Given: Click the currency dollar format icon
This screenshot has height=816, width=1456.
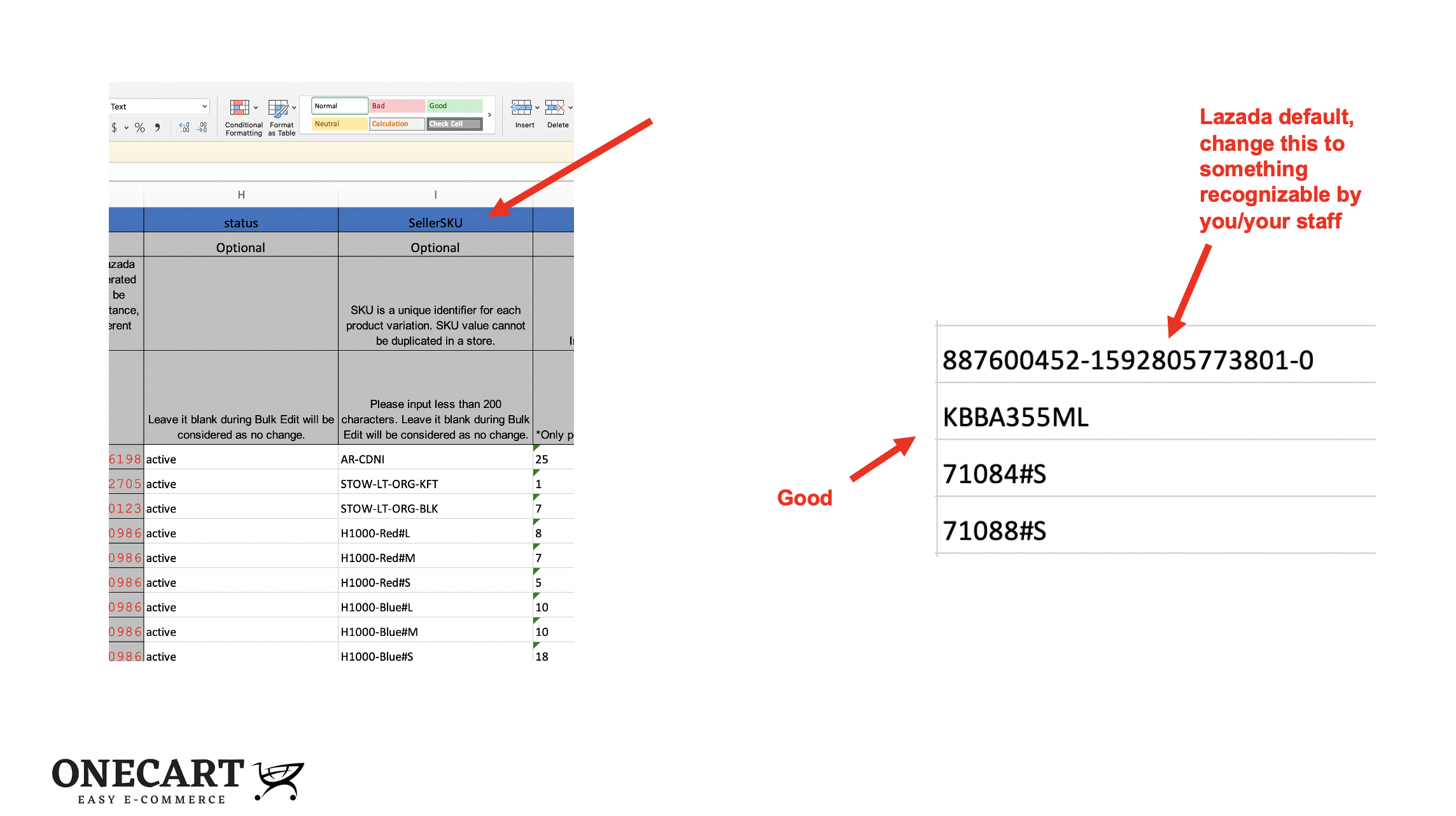Looking at the screenshot, I should pos(115,128).
